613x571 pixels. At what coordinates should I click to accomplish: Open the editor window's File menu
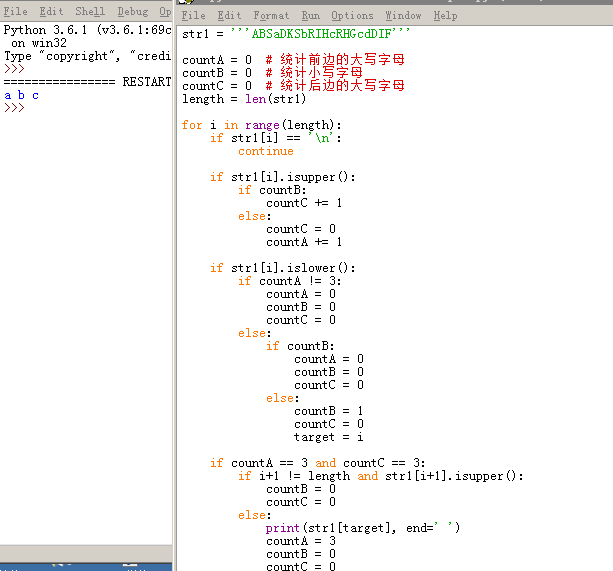pos(193,16)
